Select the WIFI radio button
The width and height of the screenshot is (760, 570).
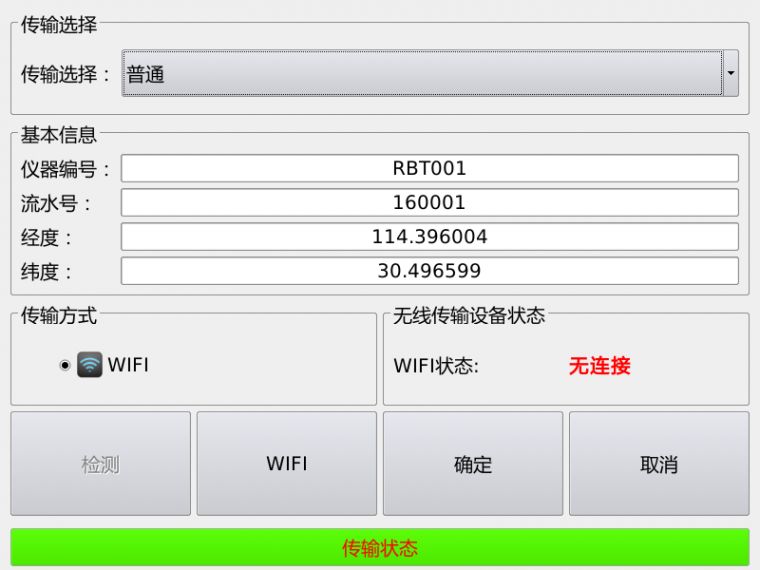click(66, 365)
